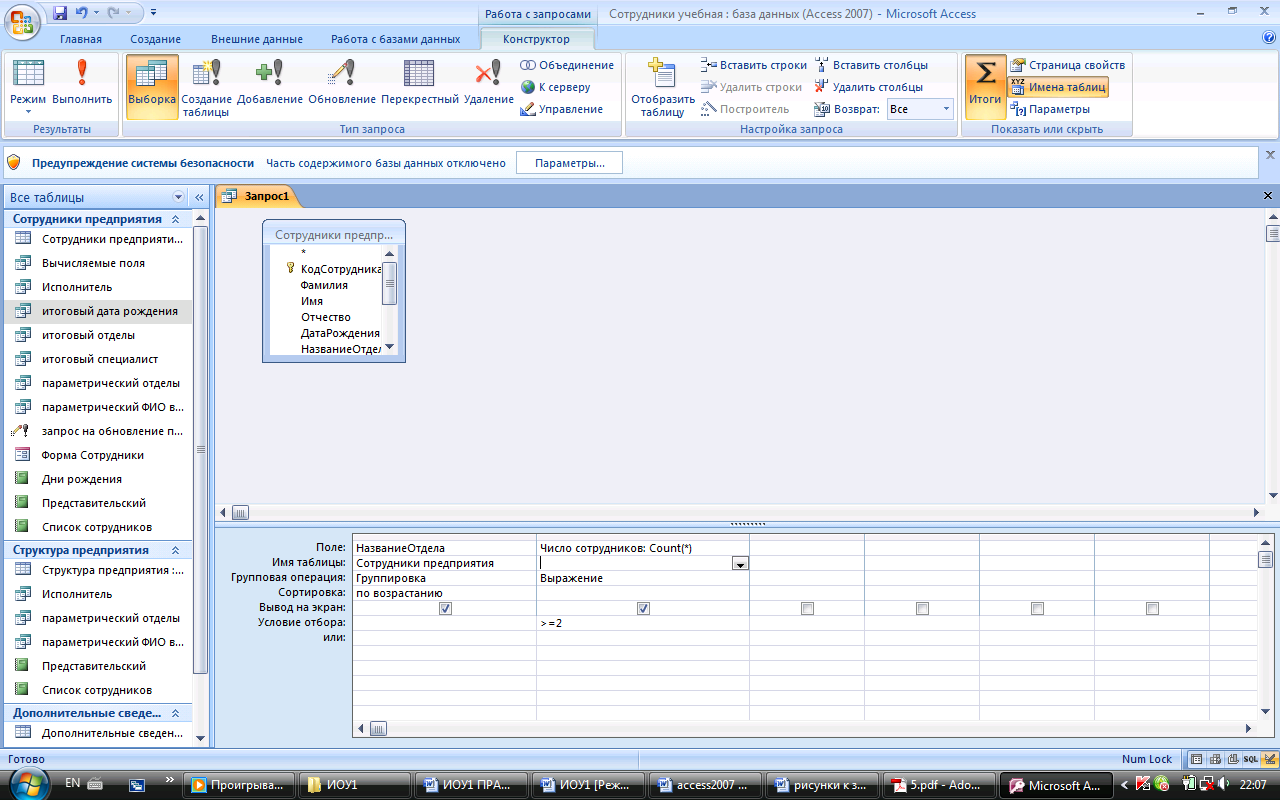The width and height of the screenshot is (1280, 800).
Task: Choose the Перекрестный query type
Action: click(420, 86)
